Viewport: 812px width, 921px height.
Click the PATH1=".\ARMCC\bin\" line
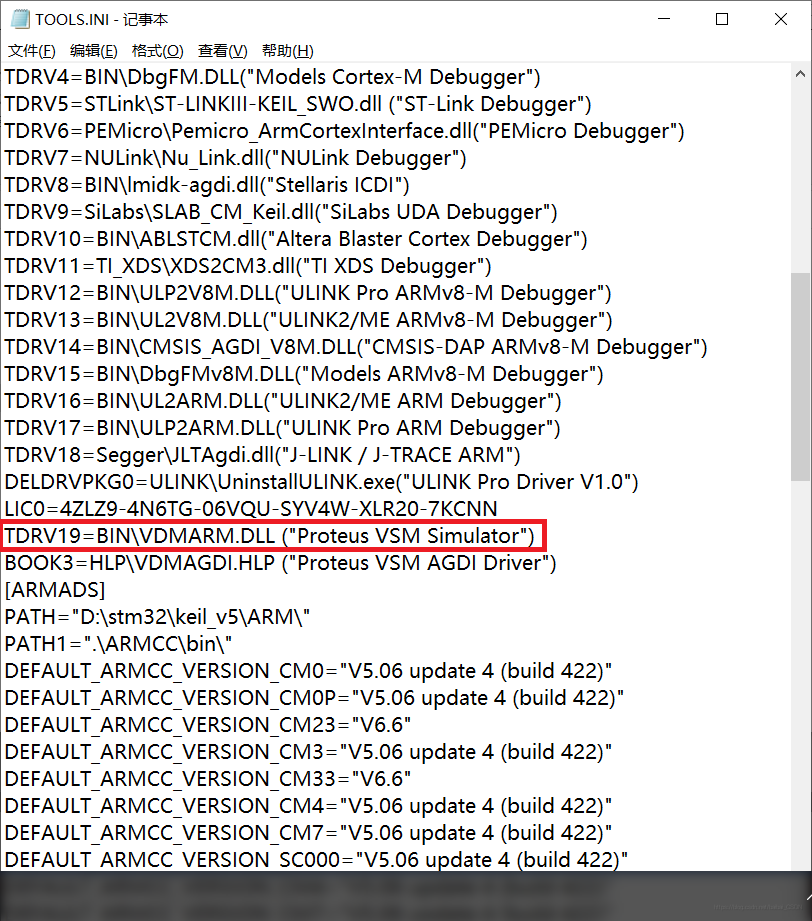tap(118, 644)
